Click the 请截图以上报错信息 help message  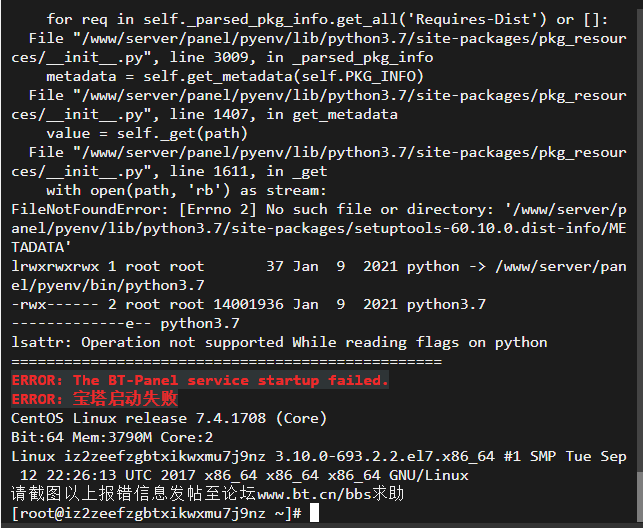207,494
